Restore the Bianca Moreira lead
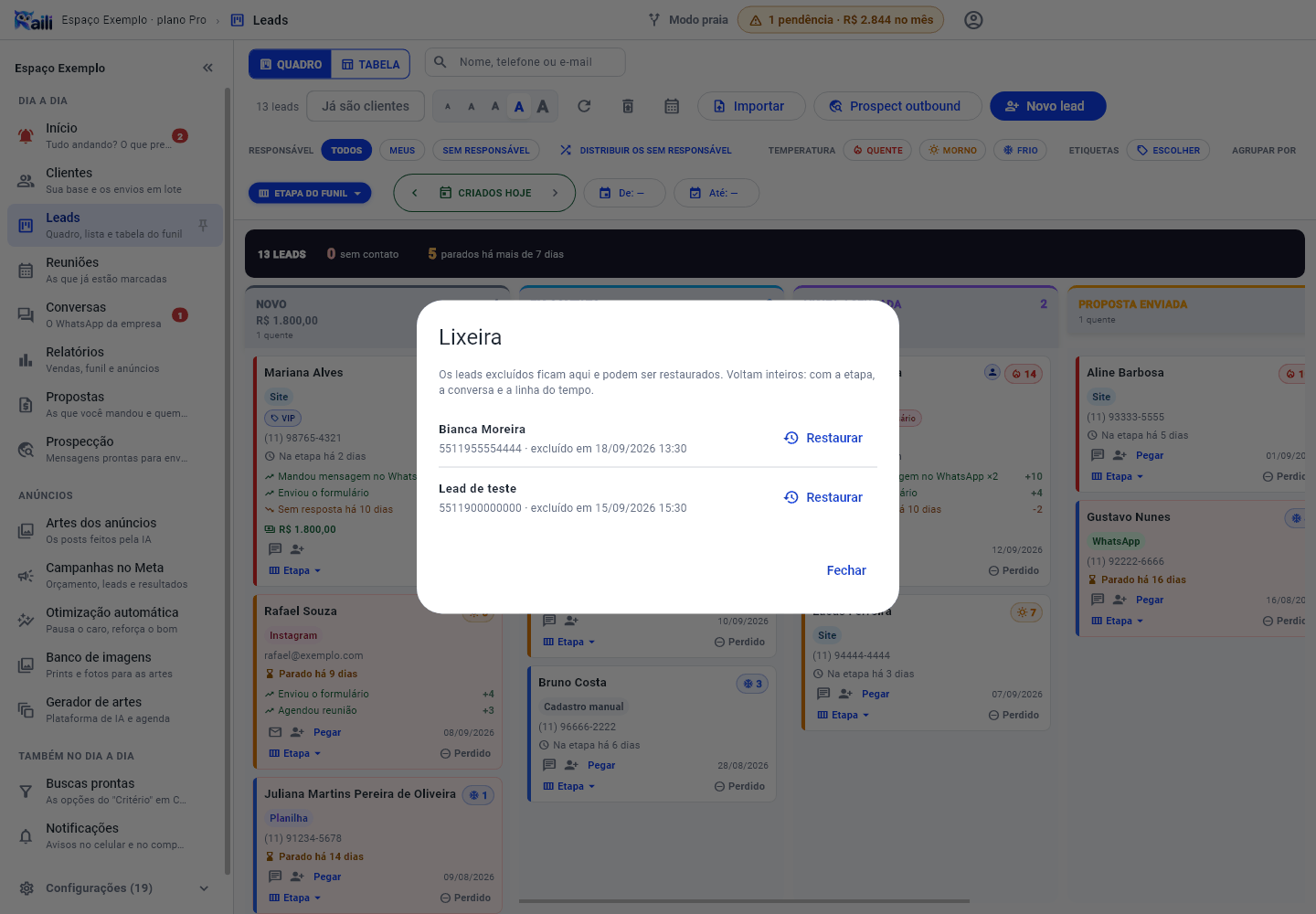 [x=823, y=438]
